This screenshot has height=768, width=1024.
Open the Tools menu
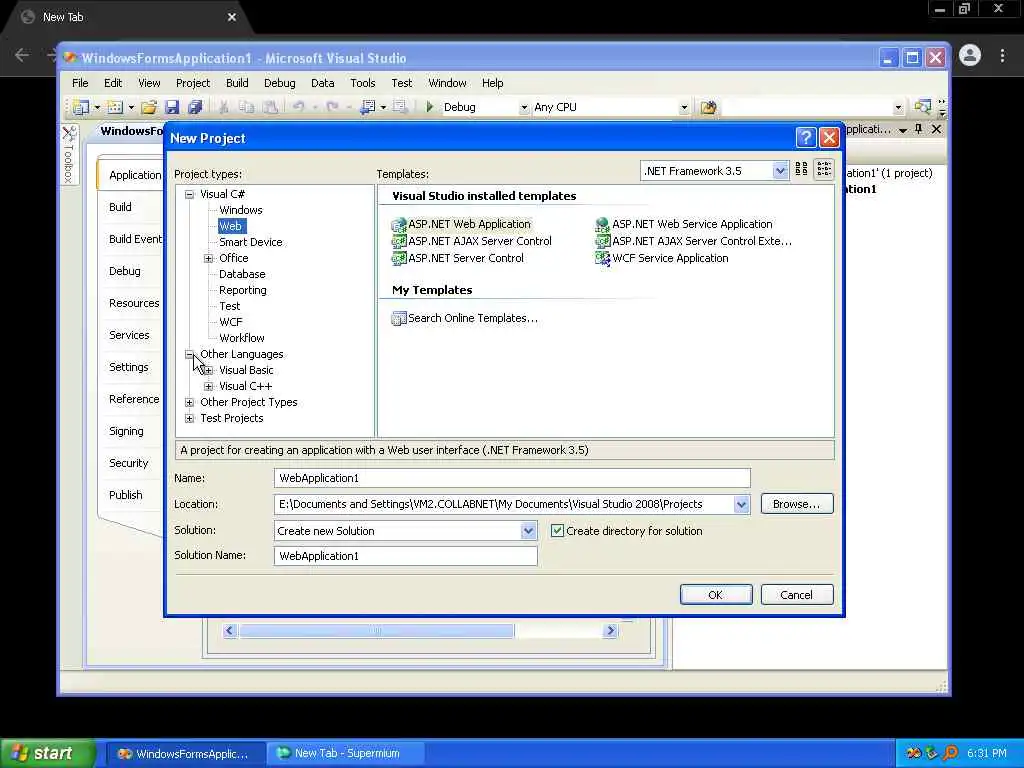coord(362,83)
